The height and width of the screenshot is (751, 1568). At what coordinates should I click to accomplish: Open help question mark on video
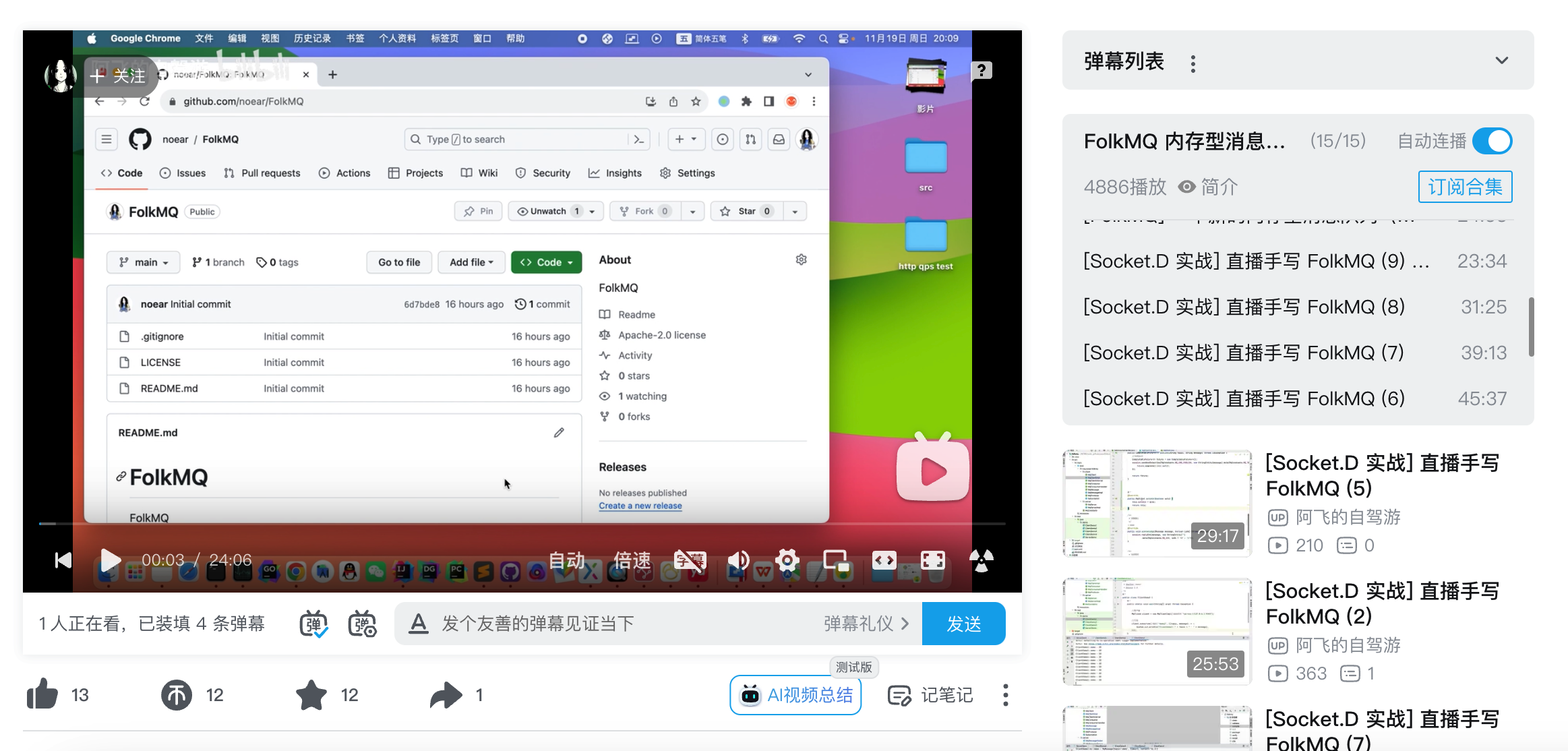click(x=982, y=70)
